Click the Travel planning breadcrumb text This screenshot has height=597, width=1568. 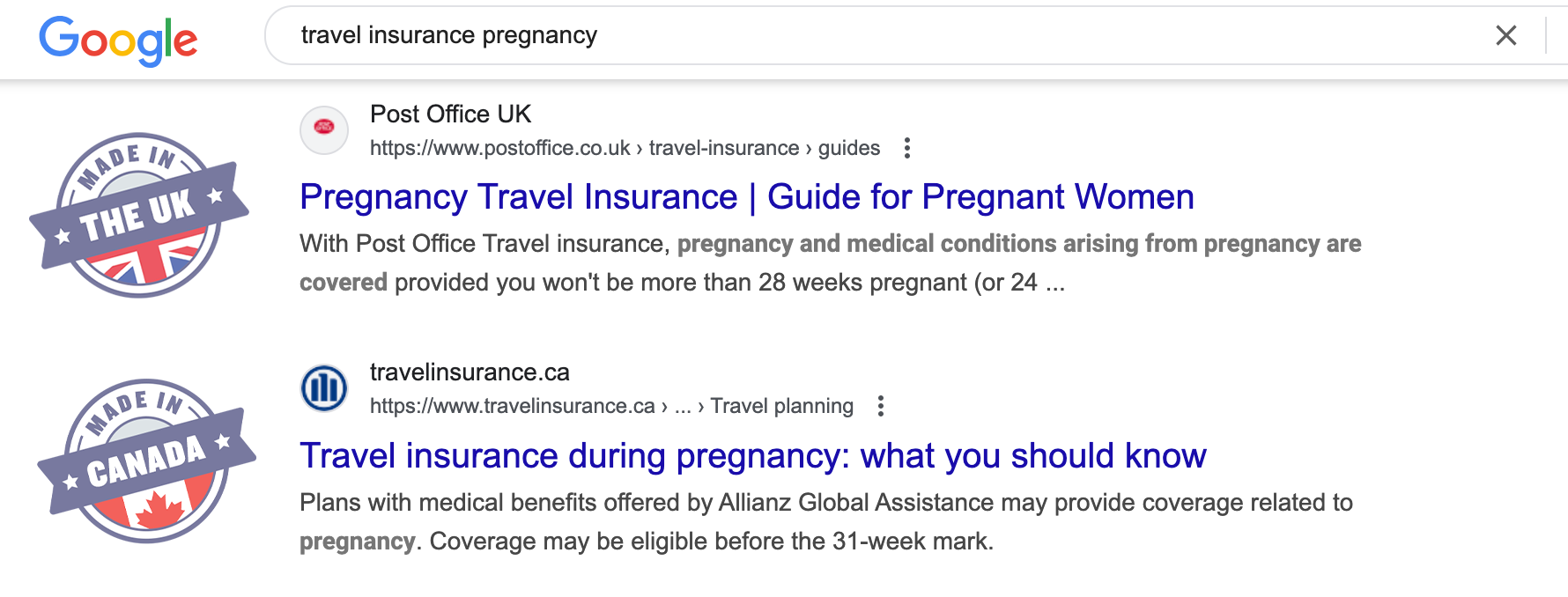(x=781, y=406)
